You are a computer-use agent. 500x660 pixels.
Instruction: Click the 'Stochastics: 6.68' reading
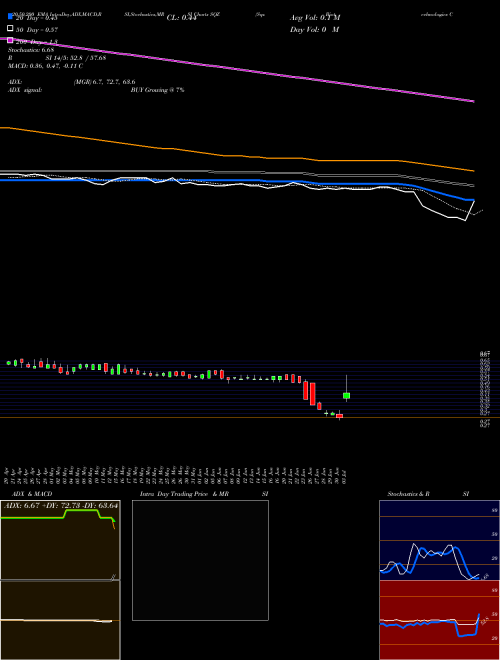click(31, 50)
